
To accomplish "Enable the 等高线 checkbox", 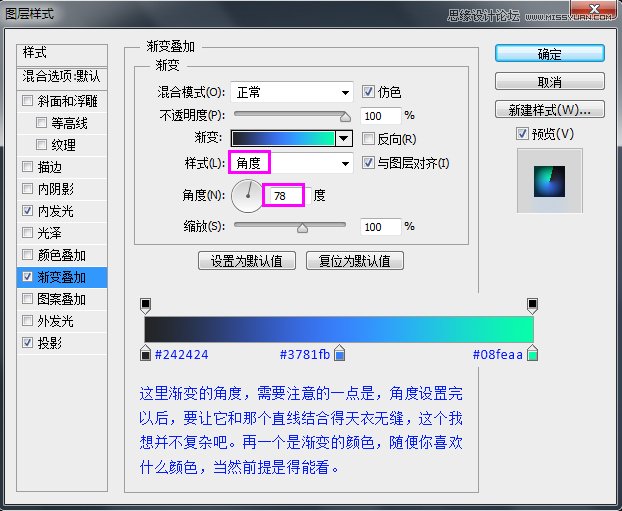I will click(x=41, y=123).
